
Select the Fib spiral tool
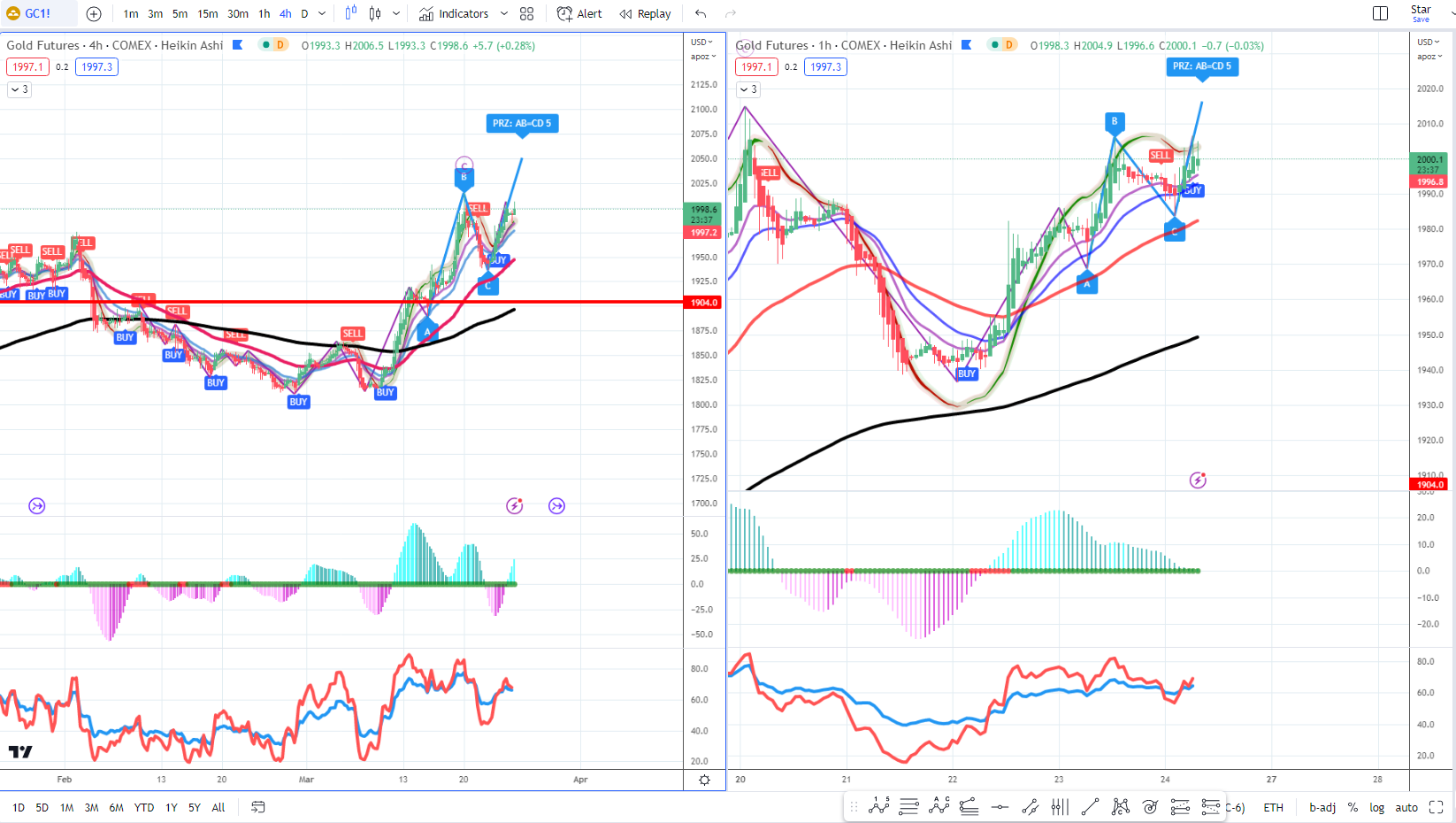[x=1150, y=806]
